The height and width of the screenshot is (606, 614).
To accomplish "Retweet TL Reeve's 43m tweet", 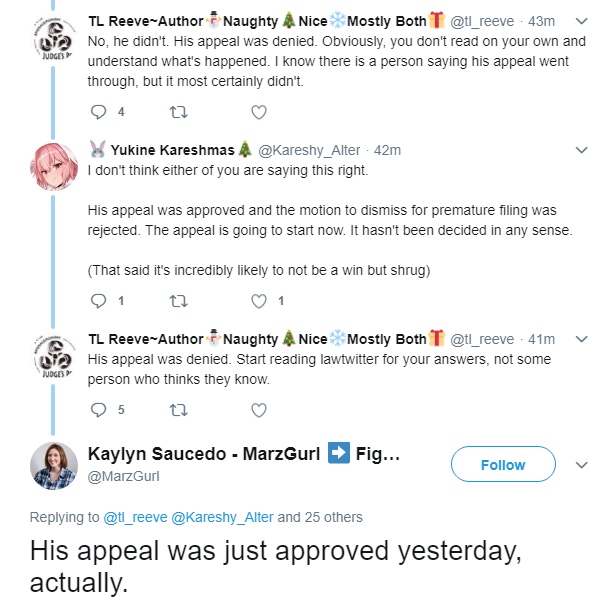I will [x=179, y=112].
